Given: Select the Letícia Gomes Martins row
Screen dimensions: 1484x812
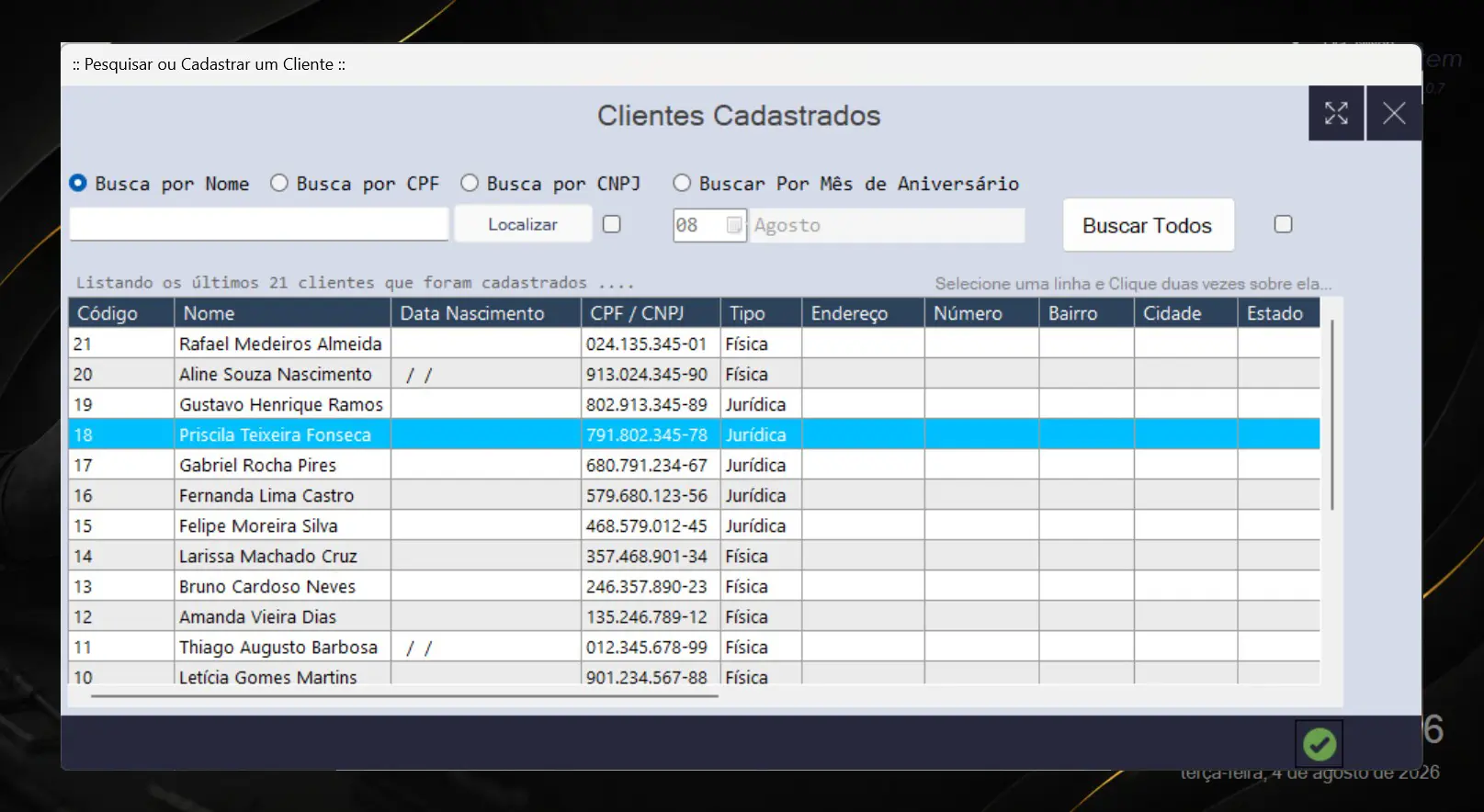Looking at the screenshot, I should click(694, 673).
